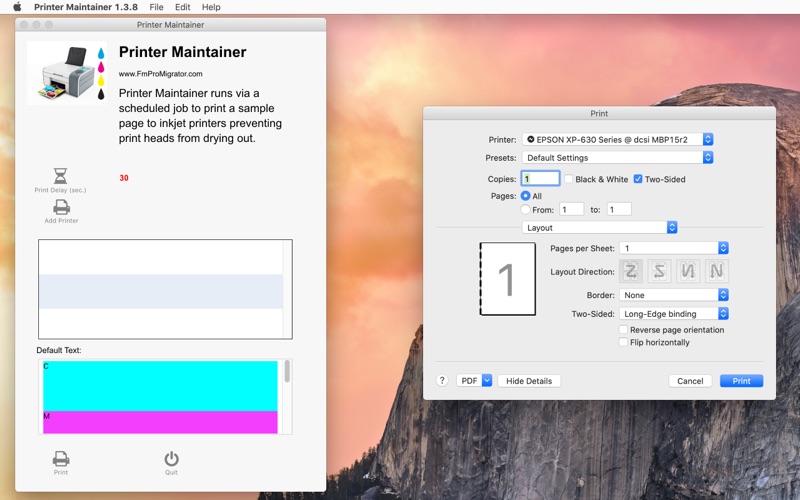Click the Cancel button
The image size is (800, 500).
tap(690, 381)
